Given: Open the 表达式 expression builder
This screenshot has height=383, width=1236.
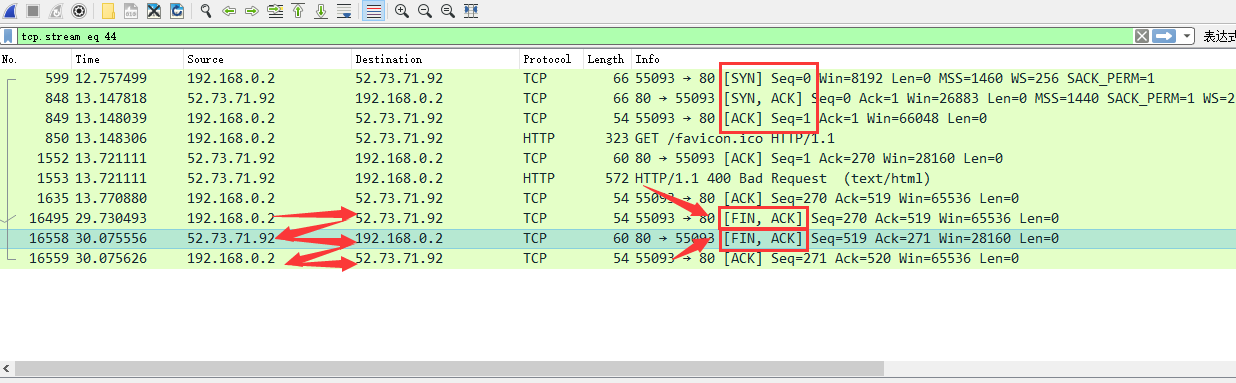Looking at the screenshot, I should tap(1219, 36).
